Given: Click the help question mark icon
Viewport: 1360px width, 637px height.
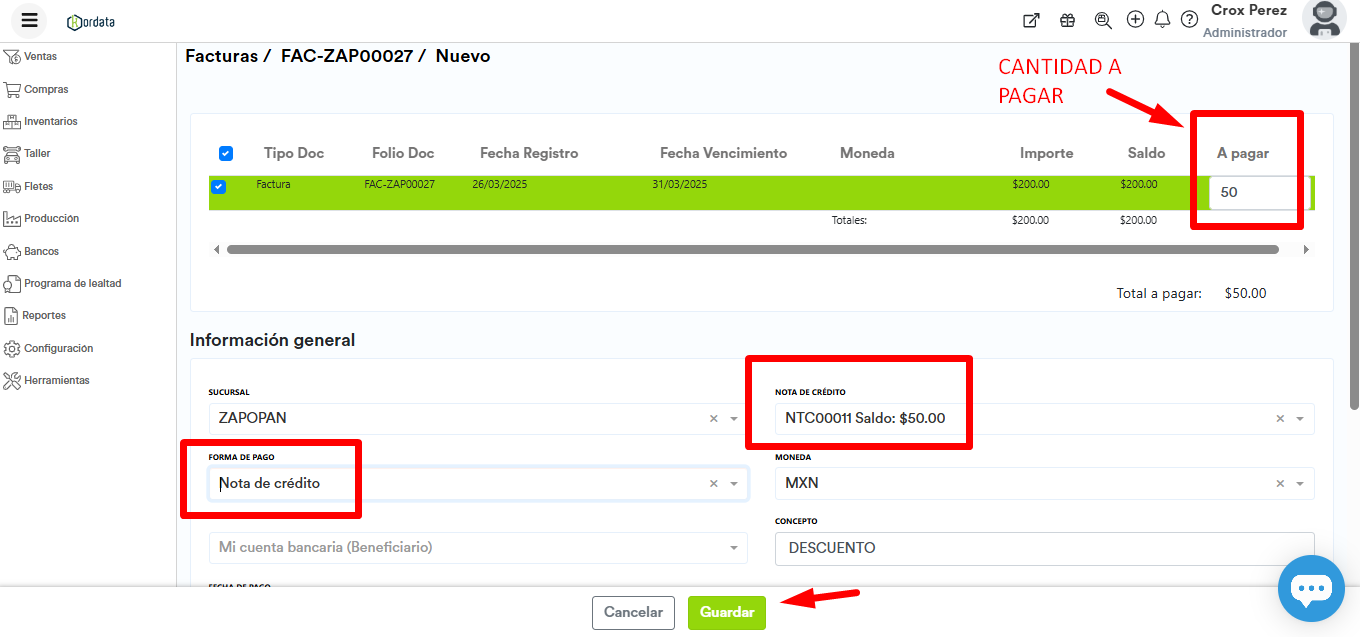Looking at the screenshot, I should click(x=1189, y=20).
